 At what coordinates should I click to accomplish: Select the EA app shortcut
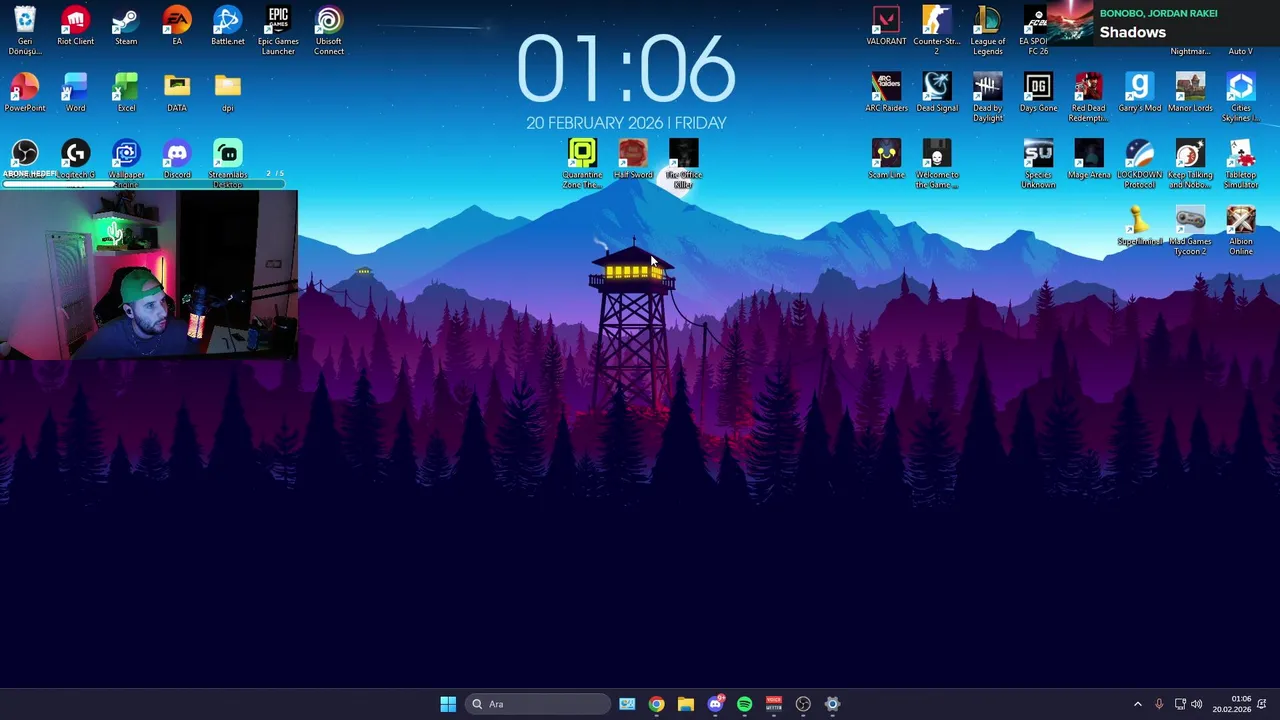click(x=177, y=26)
